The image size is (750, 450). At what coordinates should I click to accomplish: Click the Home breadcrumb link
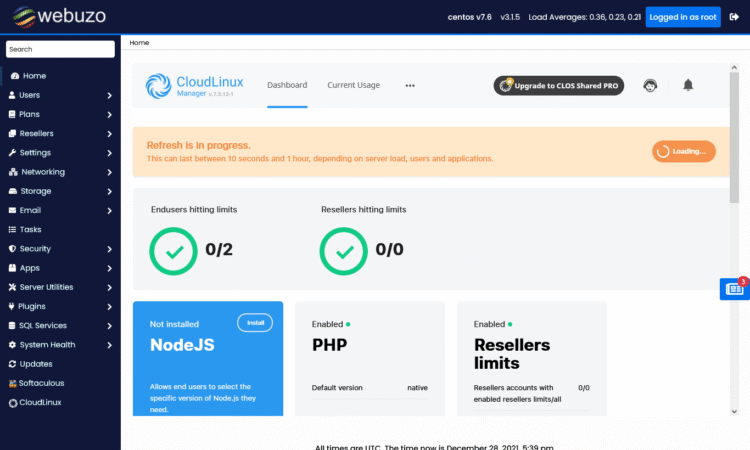(x=139, y=43)
